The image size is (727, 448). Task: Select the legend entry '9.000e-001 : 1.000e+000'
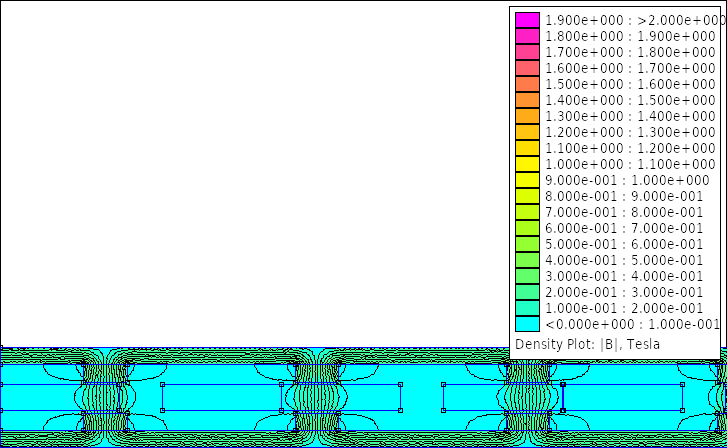coord(627,180)
